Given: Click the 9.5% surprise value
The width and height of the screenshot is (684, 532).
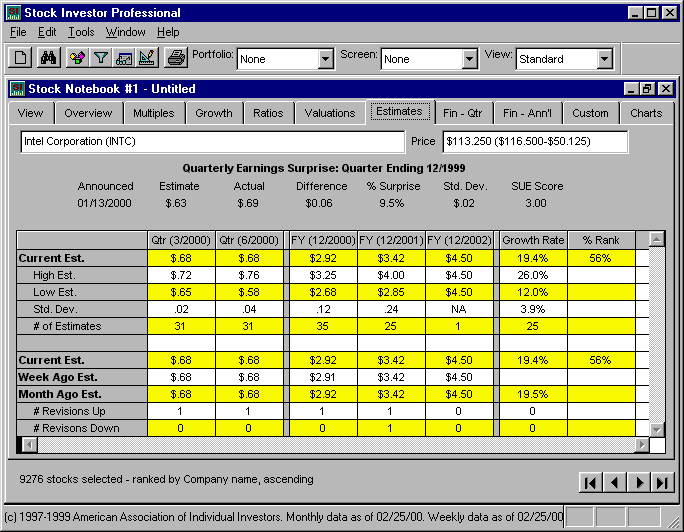Looking at the screenshot, I should (x=392, y=203).
